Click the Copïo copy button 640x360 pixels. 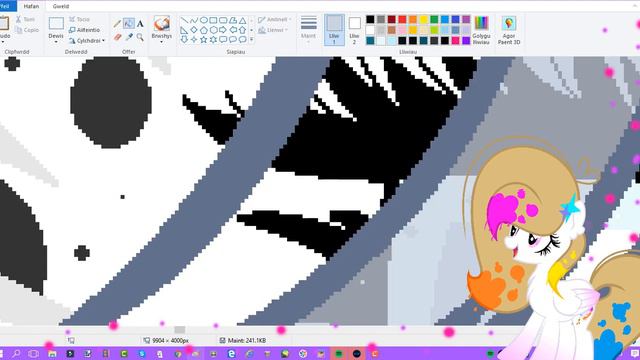[27, 30]
